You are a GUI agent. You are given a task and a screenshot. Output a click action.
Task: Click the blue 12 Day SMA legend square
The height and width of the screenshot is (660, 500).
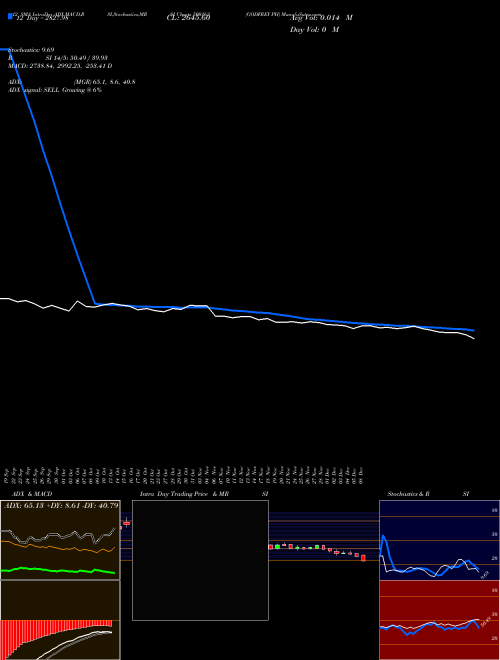point(10,16)
